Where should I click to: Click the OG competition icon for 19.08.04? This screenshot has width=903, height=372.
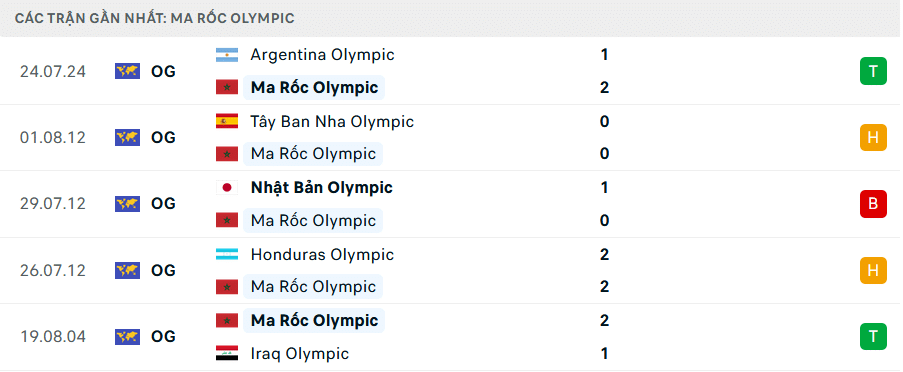click(127, 337)
